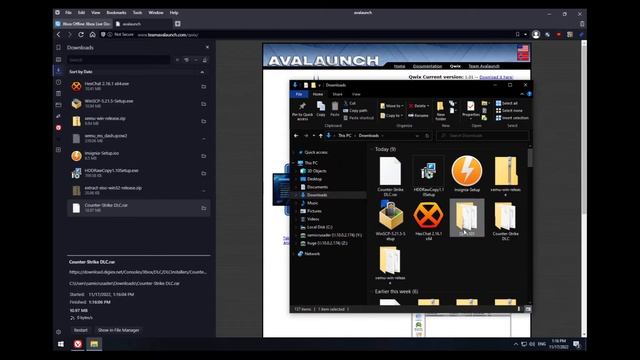Image resolution: width=640 pixels, height=360 pixels.
Task: Open the Copy to dropdown
Action: point(391,116)
